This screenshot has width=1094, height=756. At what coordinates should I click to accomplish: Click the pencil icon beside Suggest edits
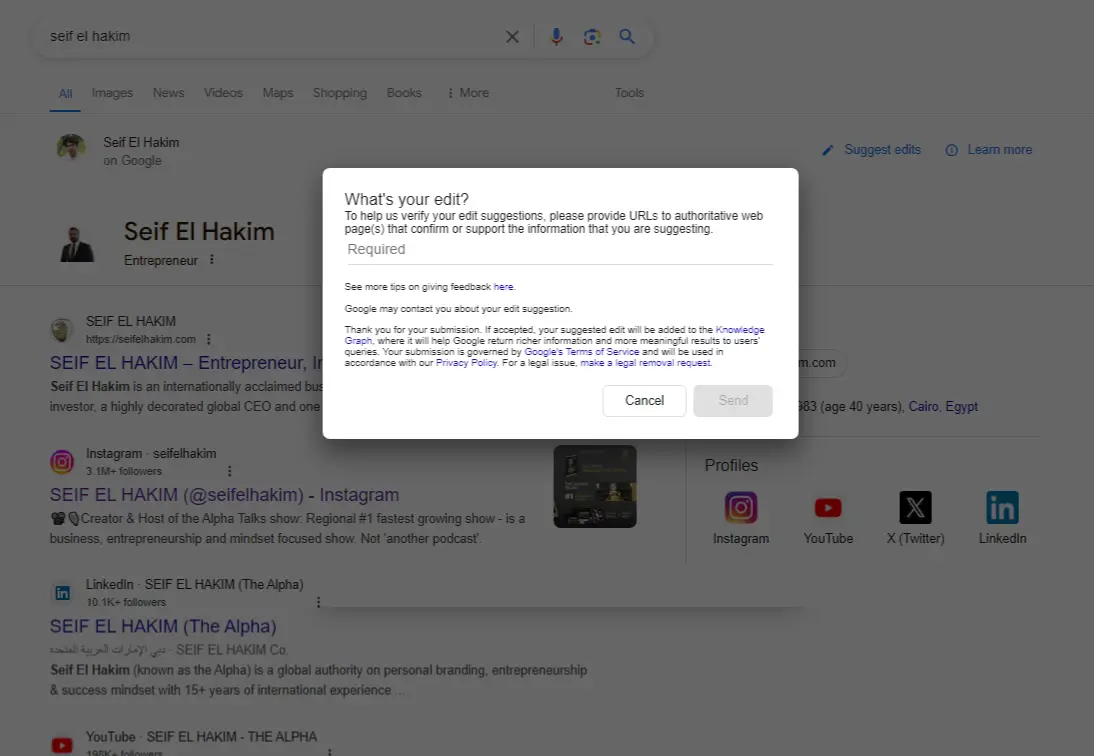pyautogui.click(x=827, y=150)
